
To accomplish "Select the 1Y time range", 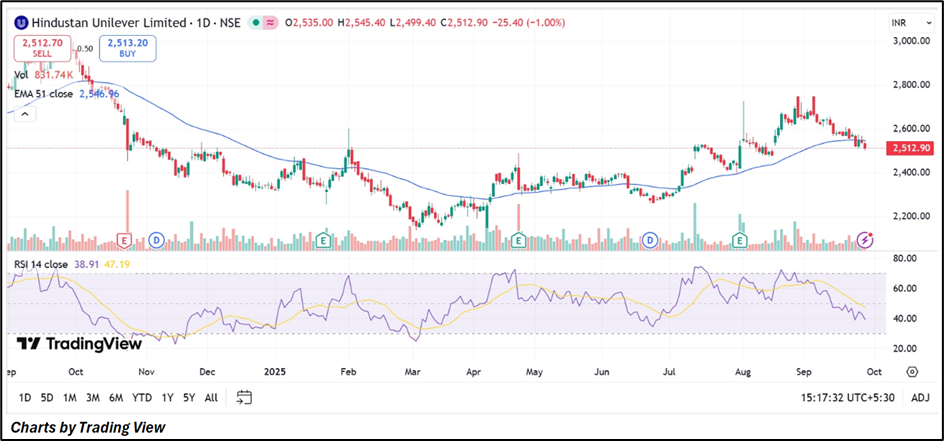I will click(x=167, y=397).
